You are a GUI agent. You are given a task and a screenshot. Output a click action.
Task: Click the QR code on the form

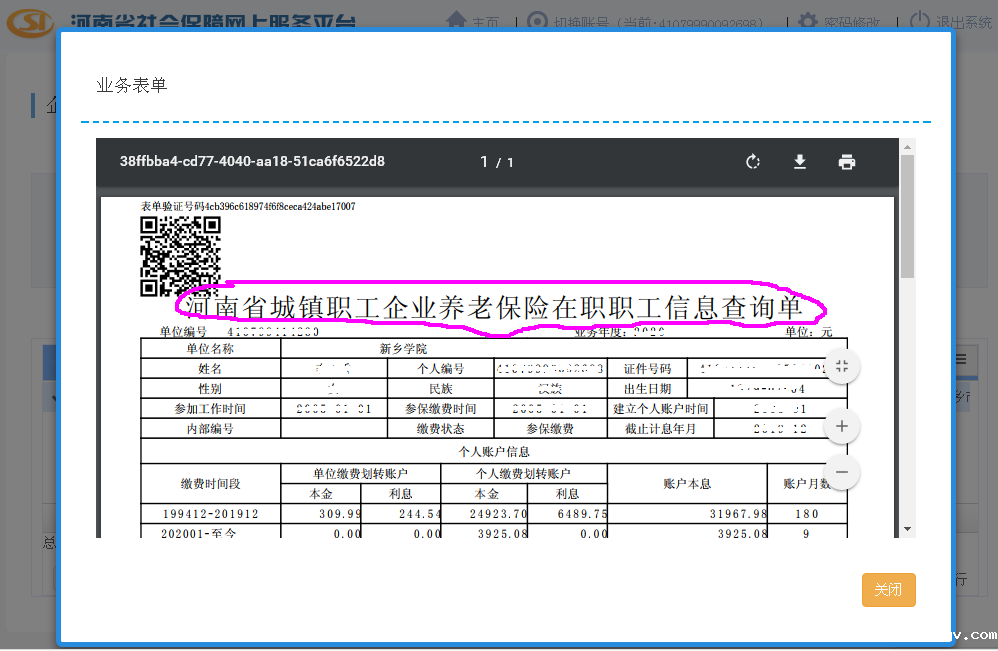(x=180, y=256)
